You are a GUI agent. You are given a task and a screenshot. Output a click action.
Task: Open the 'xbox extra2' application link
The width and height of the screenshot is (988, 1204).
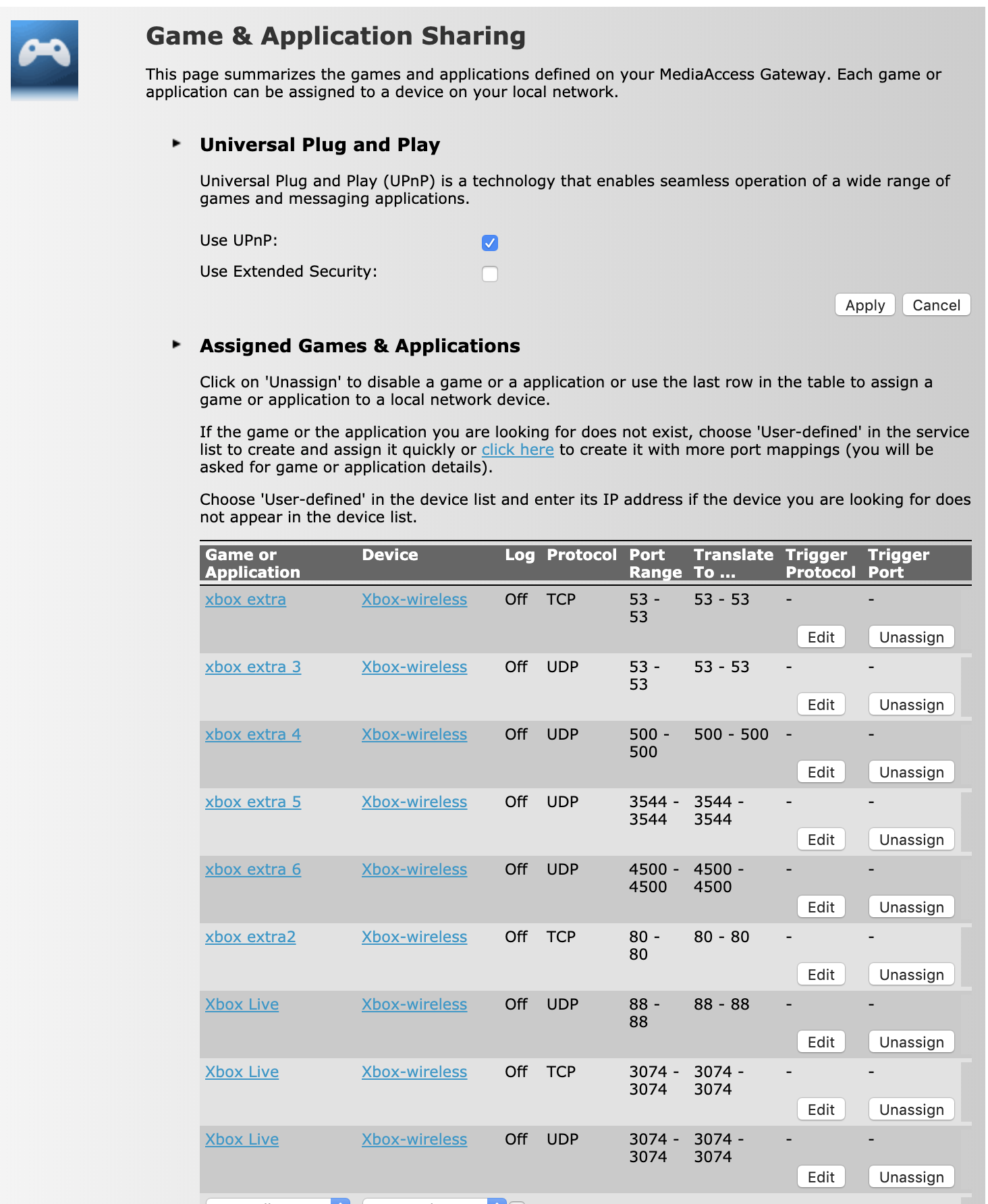pos(250,937)
